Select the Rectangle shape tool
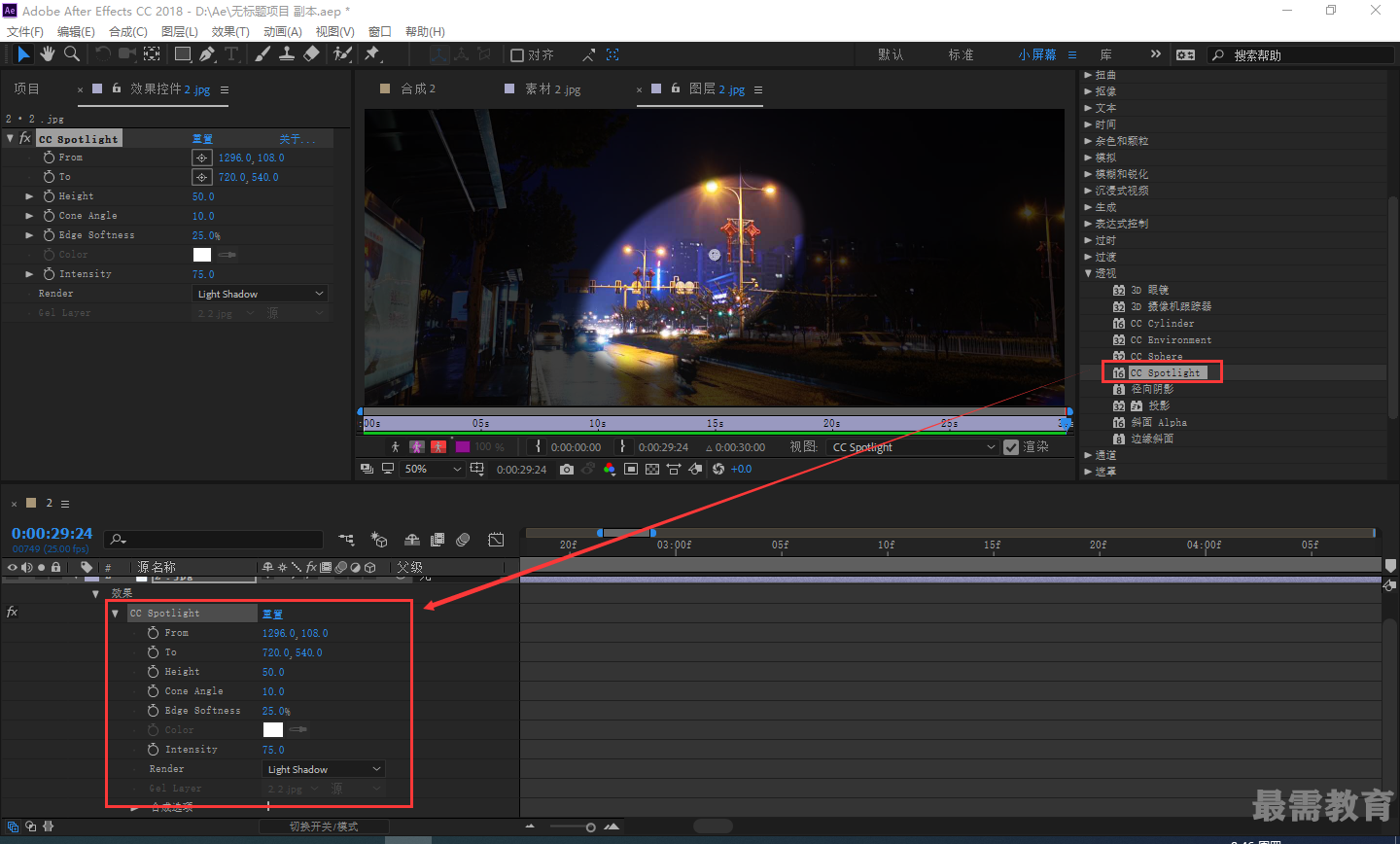1400x844 pixels. pyautogui.click(x=183, y=54)
